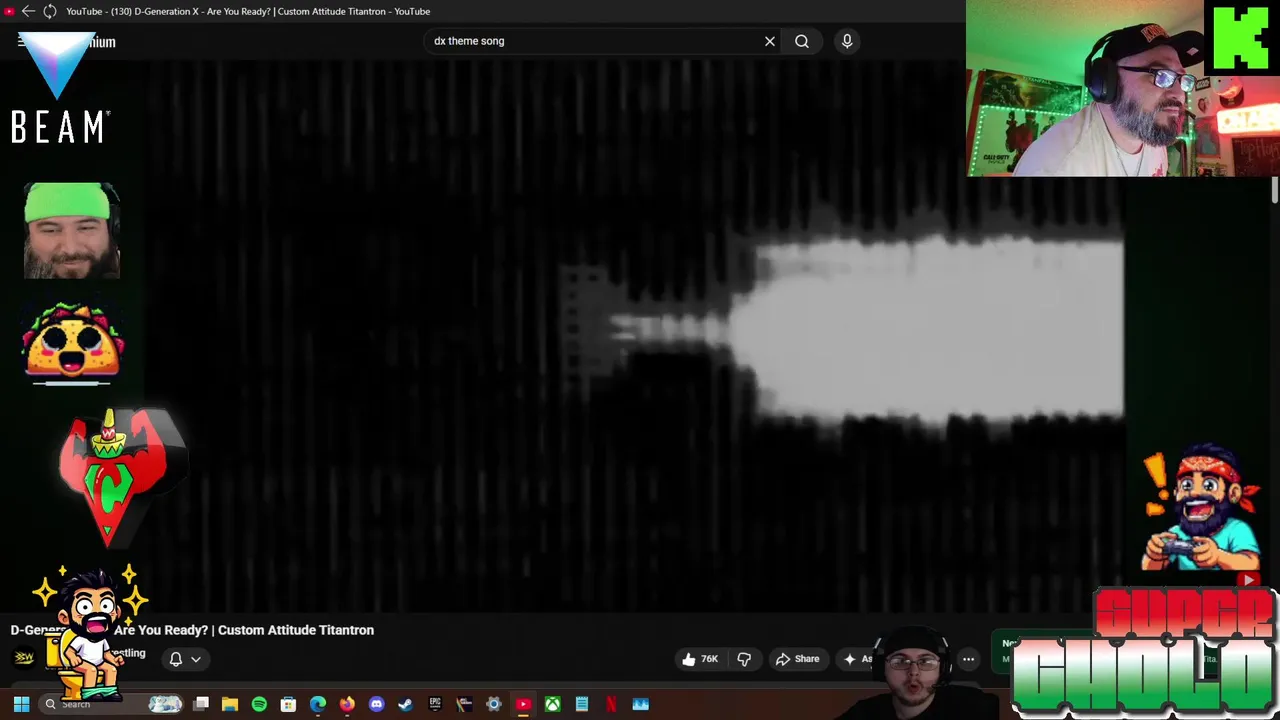The image size is (1280, 720).
Task: Switch to Firefox on the taskbar
Action: [347, 704]
